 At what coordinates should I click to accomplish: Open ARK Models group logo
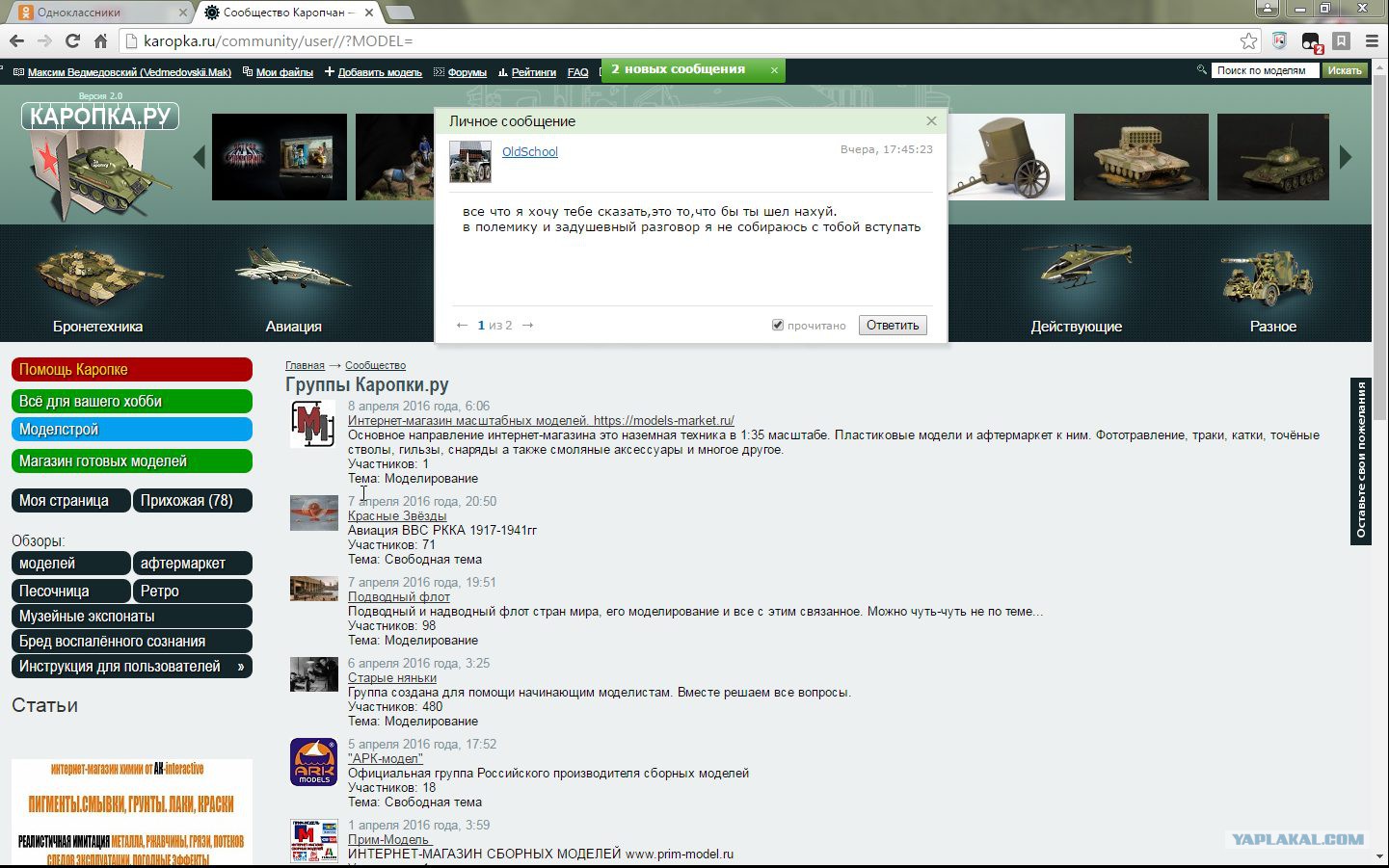coord(314,762)
